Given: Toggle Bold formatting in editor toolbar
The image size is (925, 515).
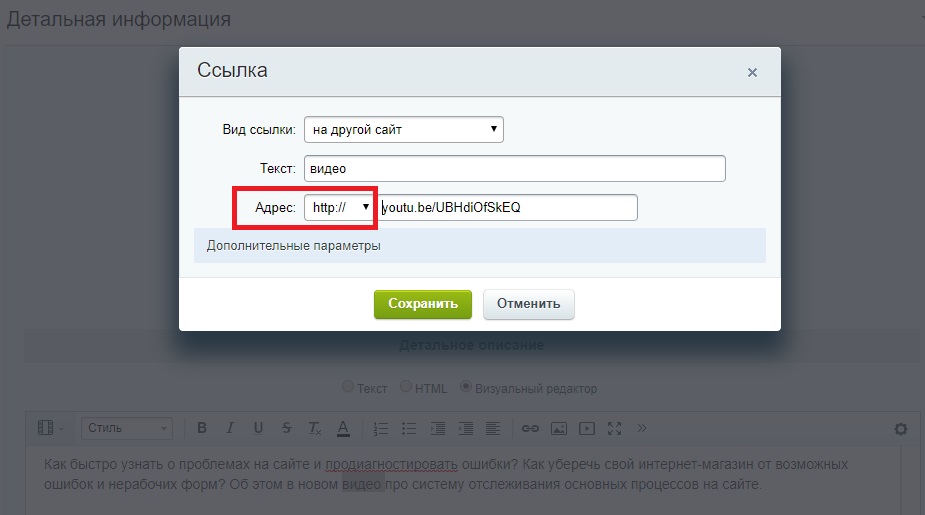Looking at the screenshot, I should pyautogui.click(x=202, y=428).
